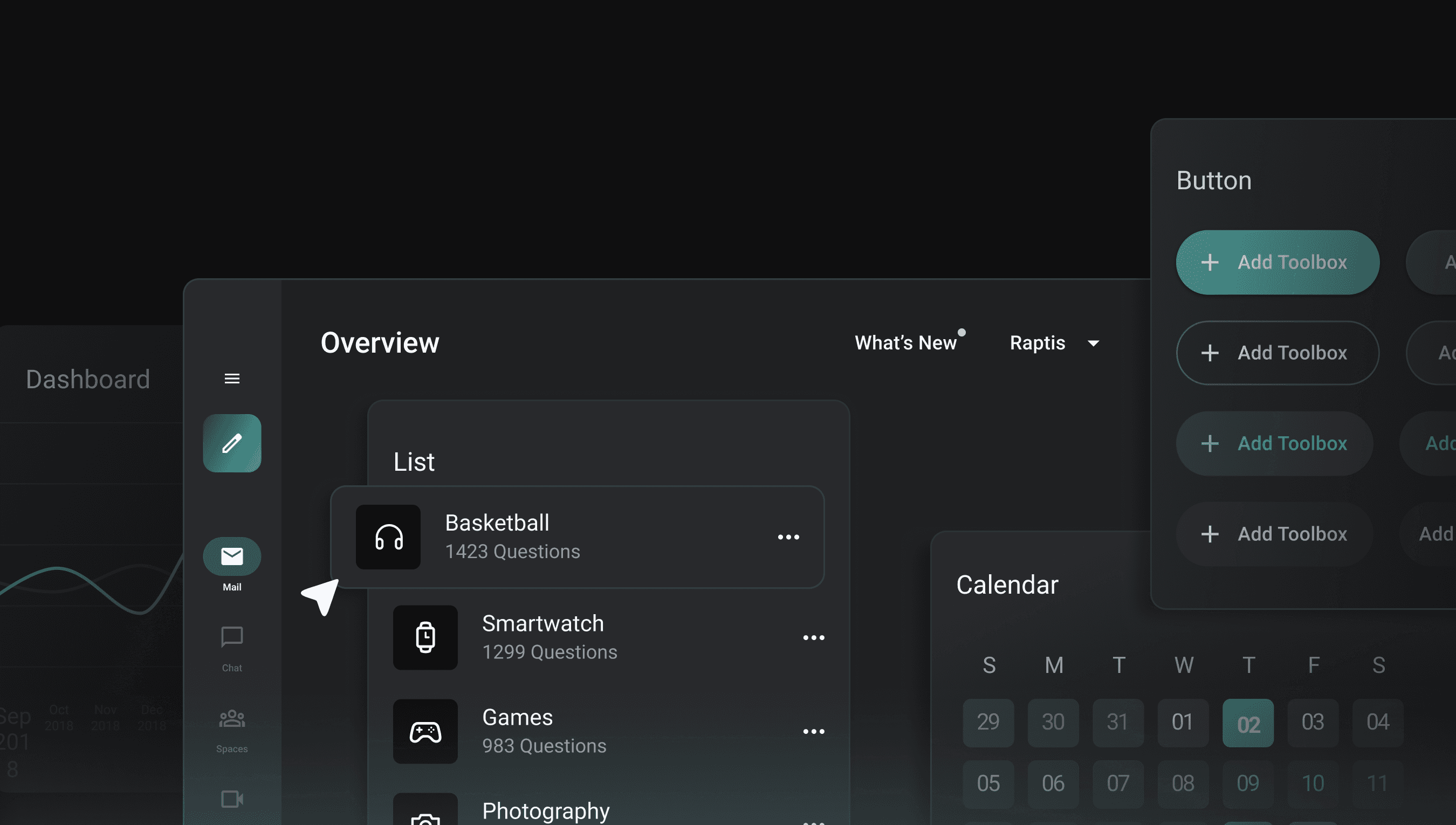Select Photography in the list

[609, 810]
